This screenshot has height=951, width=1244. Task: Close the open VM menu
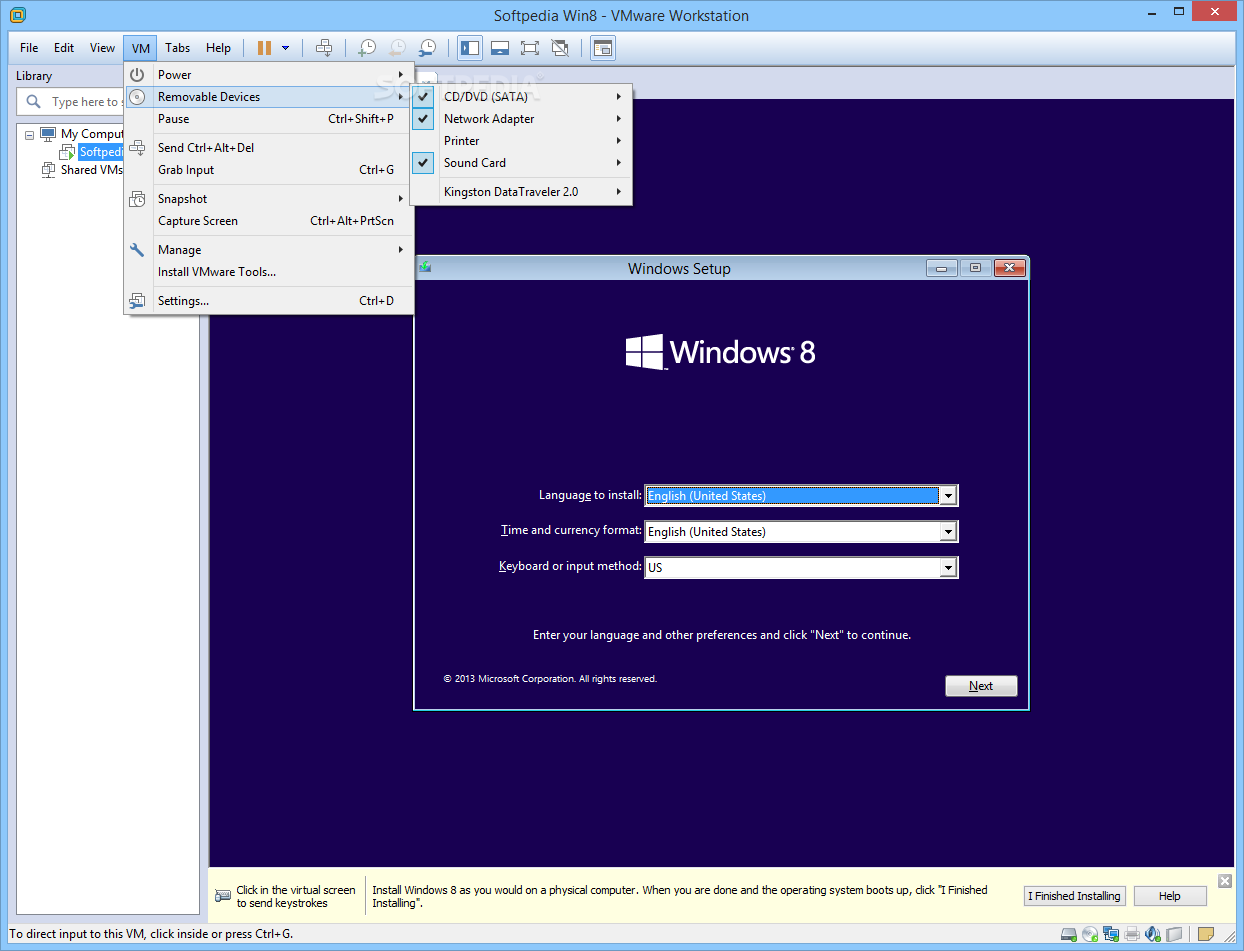[140, 48]
